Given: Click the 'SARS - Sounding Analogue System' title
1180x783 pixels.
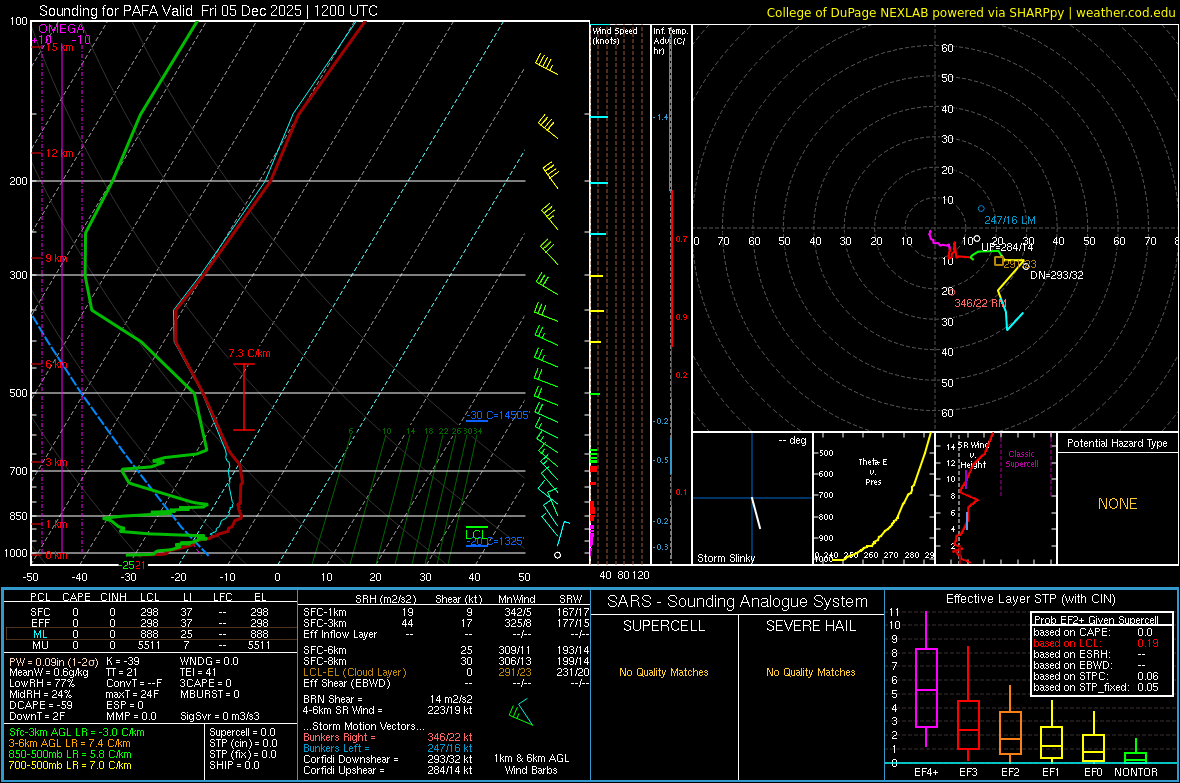Looking at the screenshot, I should (737, 602).
